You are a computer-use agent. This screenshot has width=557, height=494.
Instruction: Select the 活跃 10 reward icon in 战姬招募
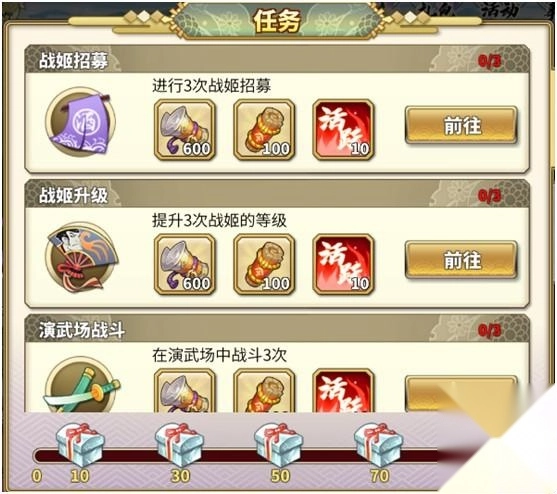coord(343,130)
